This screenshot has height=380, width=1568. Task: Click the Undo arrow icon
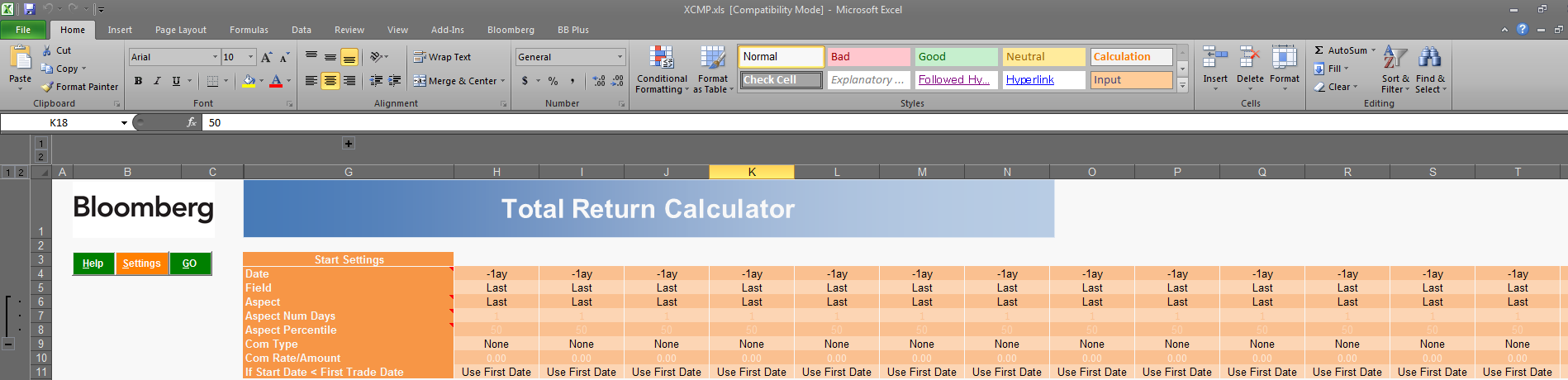(x=48, y=9)
